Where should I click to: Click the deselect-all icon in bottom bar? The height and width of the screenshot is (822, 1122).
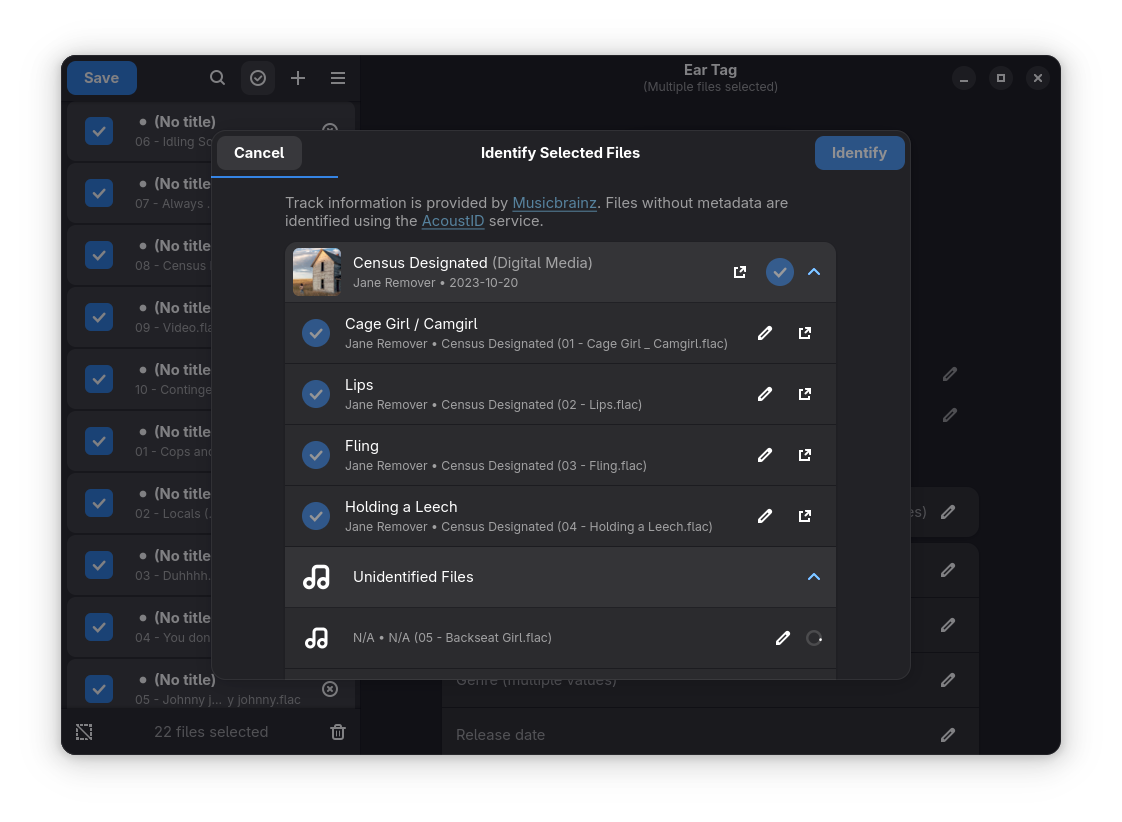pos(84,732)
